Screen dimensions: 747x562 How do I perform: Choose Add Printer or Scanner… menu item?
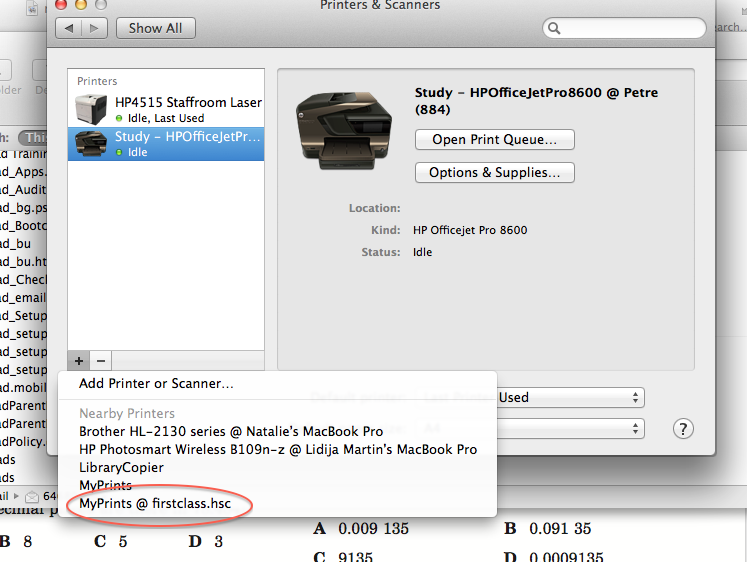click(156, 383)
